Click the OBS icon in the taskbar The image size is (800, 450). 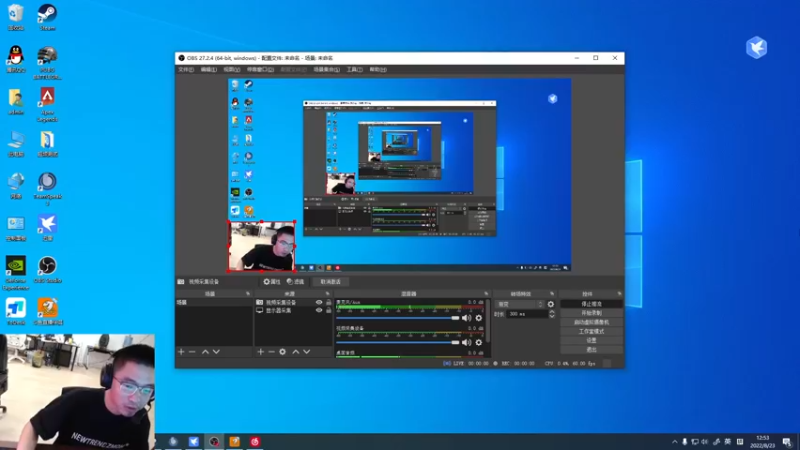point(214,441)
